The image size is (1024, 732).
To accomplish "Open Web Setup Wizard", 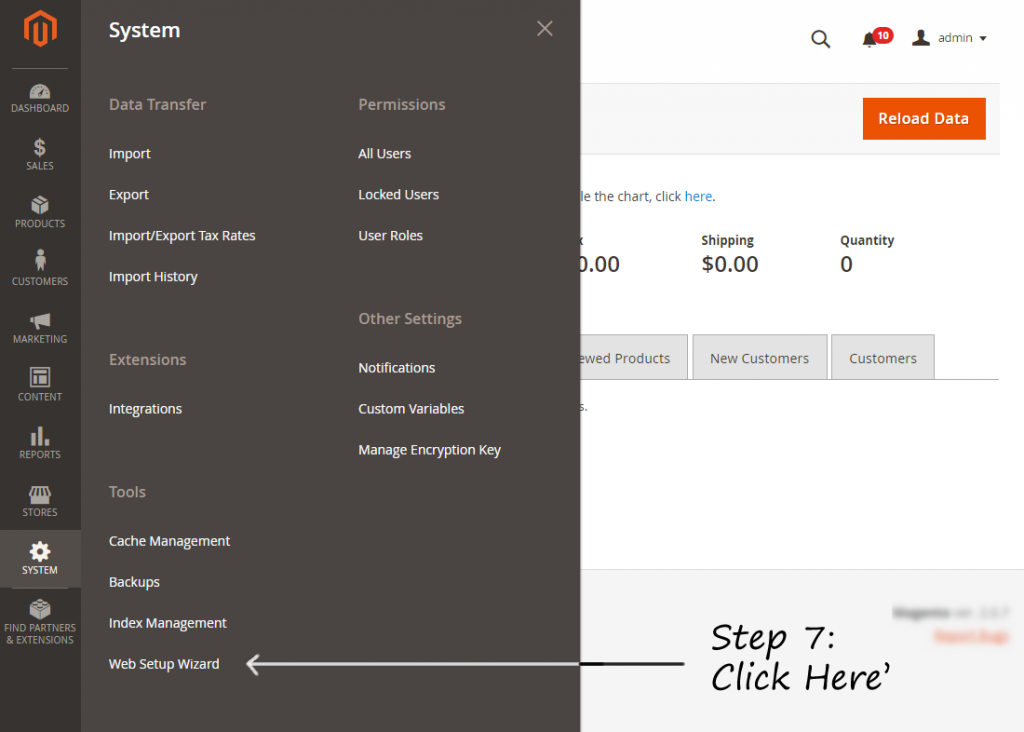I will 164,664.
